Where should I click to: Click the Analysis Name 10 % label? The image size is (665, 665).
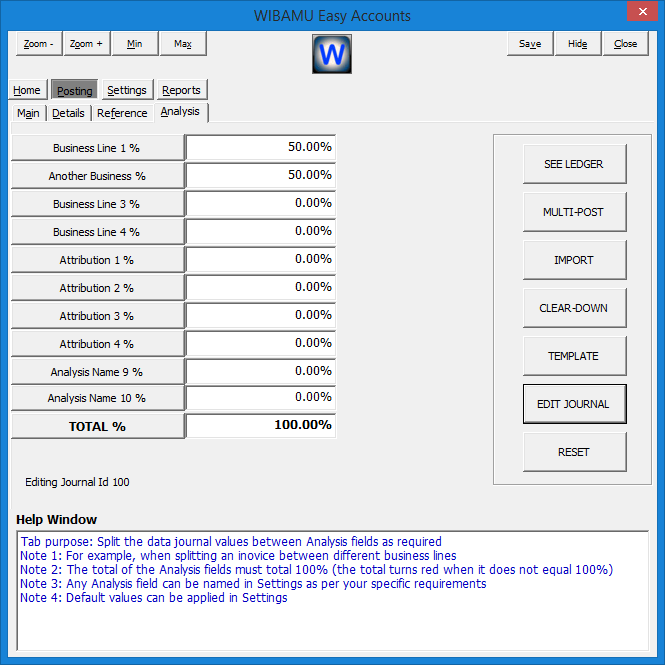coord(98,398)
